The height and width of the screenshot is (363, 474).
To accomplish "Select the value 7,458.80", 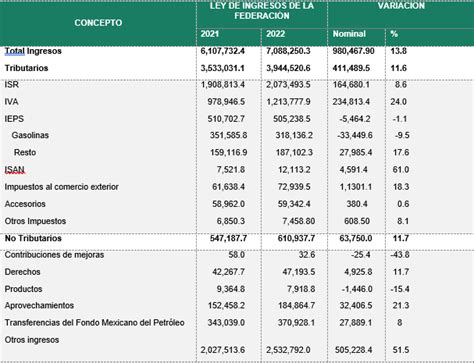I will 298,221.
